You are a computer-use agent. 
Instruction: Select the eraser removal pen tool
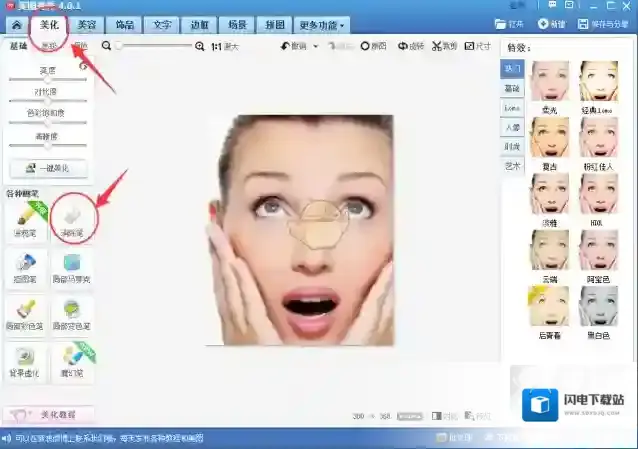point(72,220)
